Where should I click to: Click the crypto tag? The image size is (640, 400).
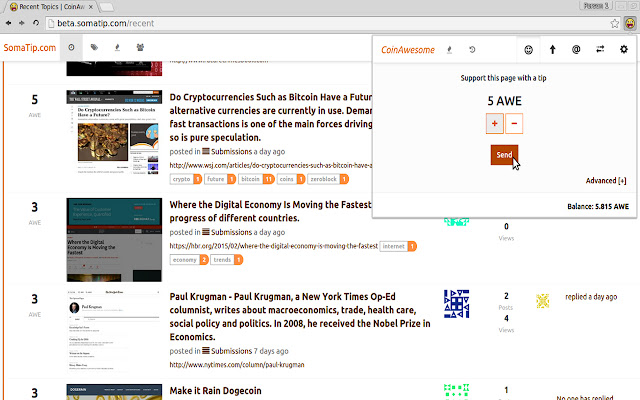(x=185, y=179)
